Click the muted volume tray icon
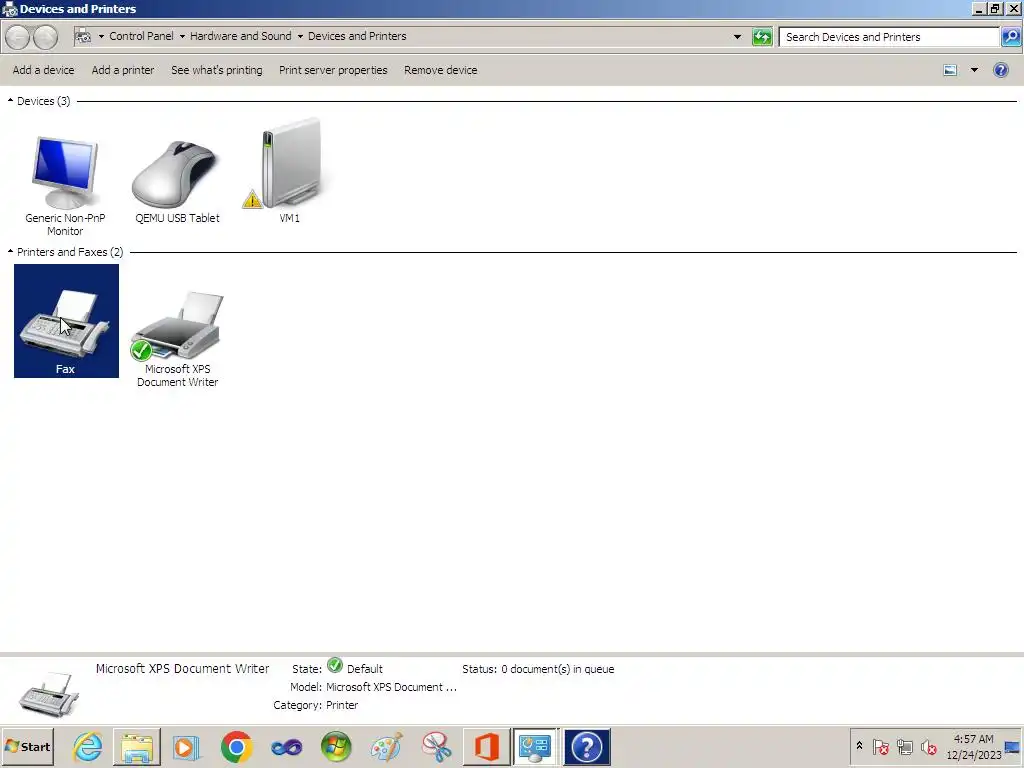1024x768 pixels. click(928, 746)
